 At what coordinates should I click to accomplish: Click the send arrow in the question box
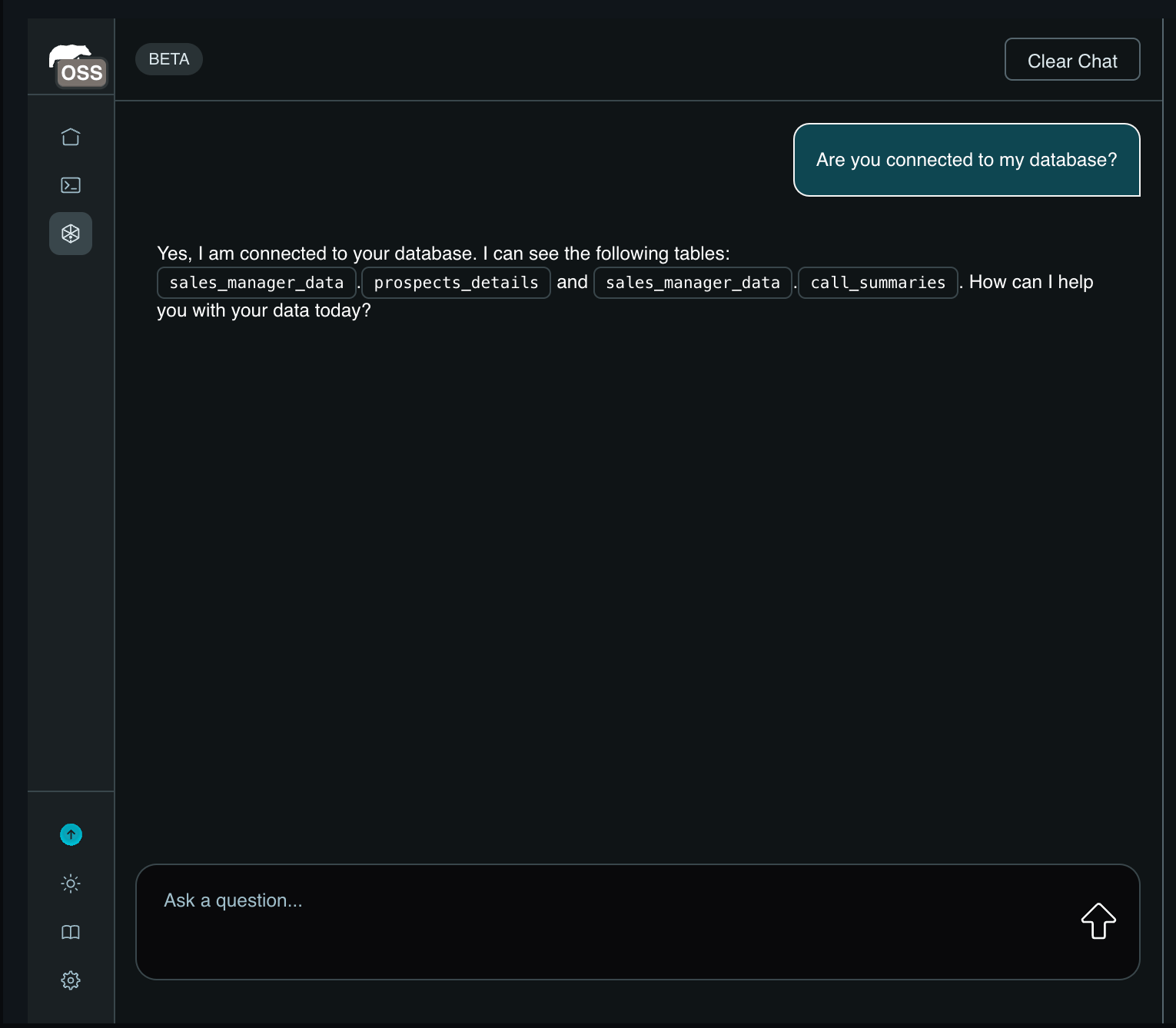1098,921
